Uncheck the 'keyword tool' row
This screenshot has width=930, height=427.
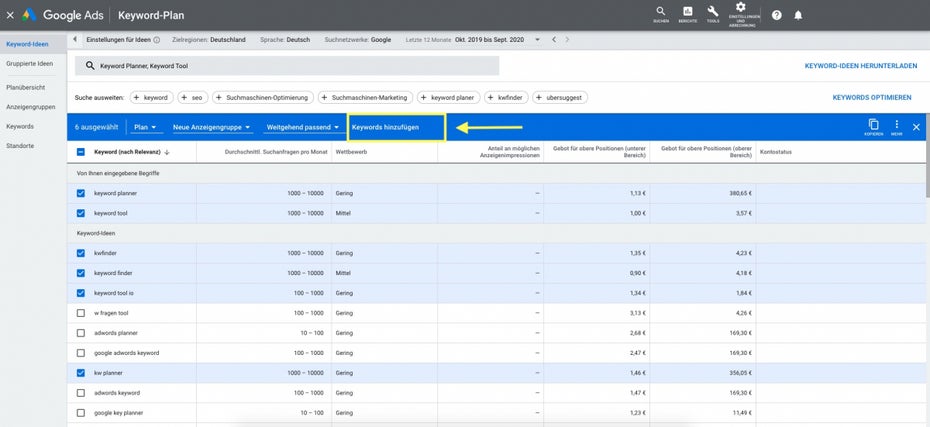click(x=81, y=213)
